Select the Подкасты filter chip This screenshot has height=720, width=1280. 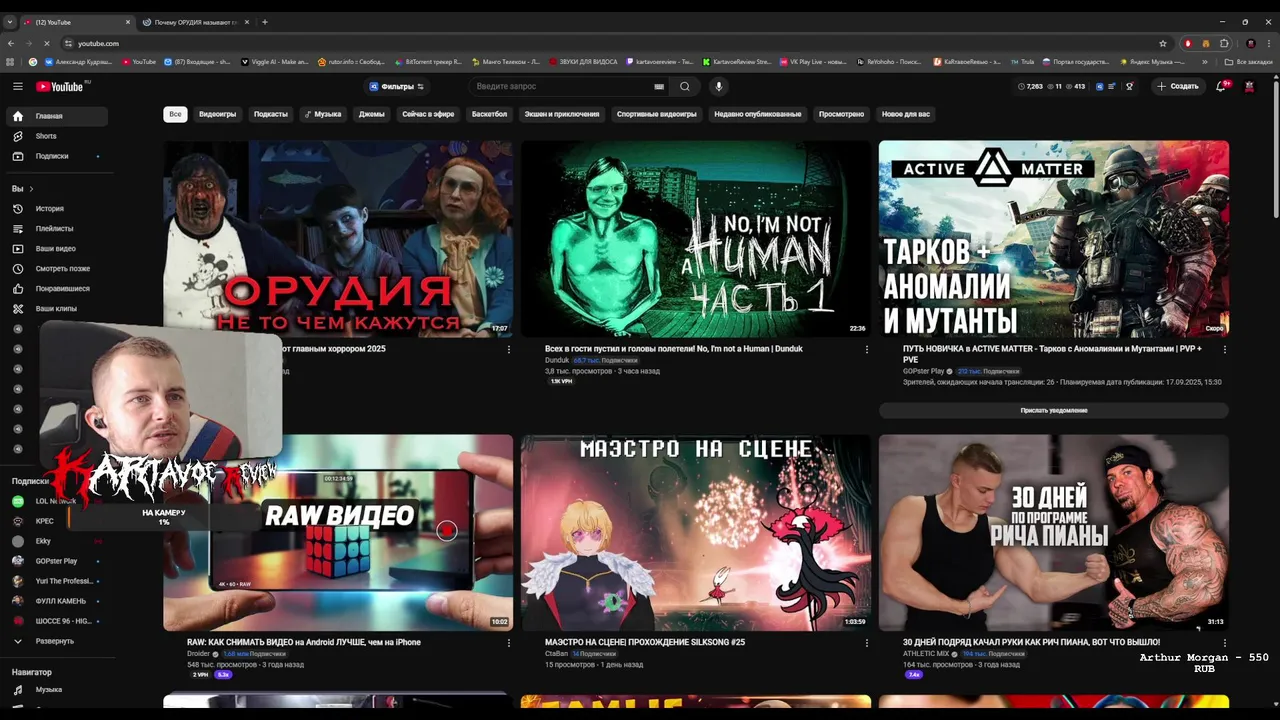pyautogui.click(x=270, y=114)
